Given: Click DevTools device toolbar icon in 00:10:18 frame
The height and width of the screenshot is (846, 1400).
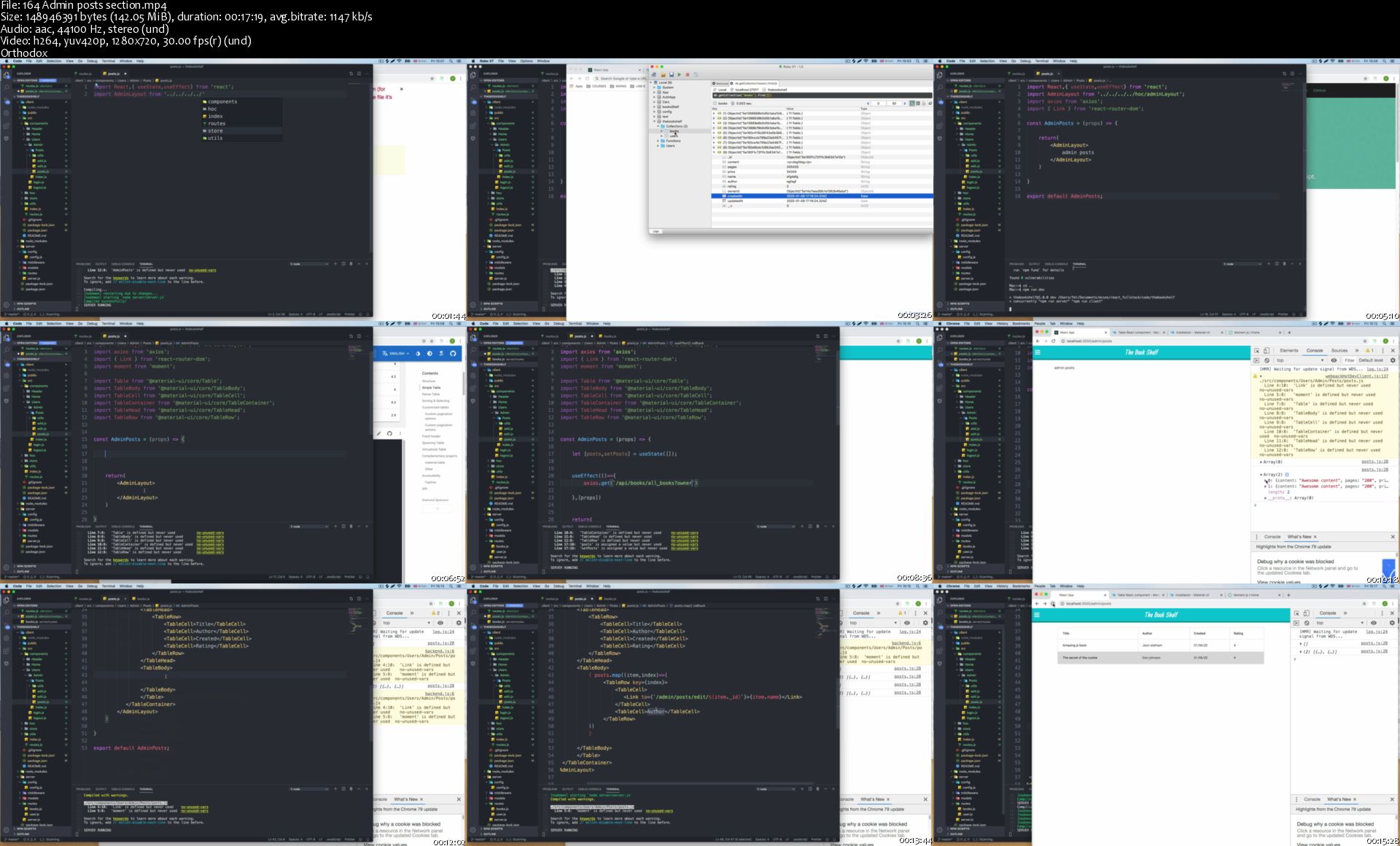Looking at the screenshot, I should [1267, 351].
